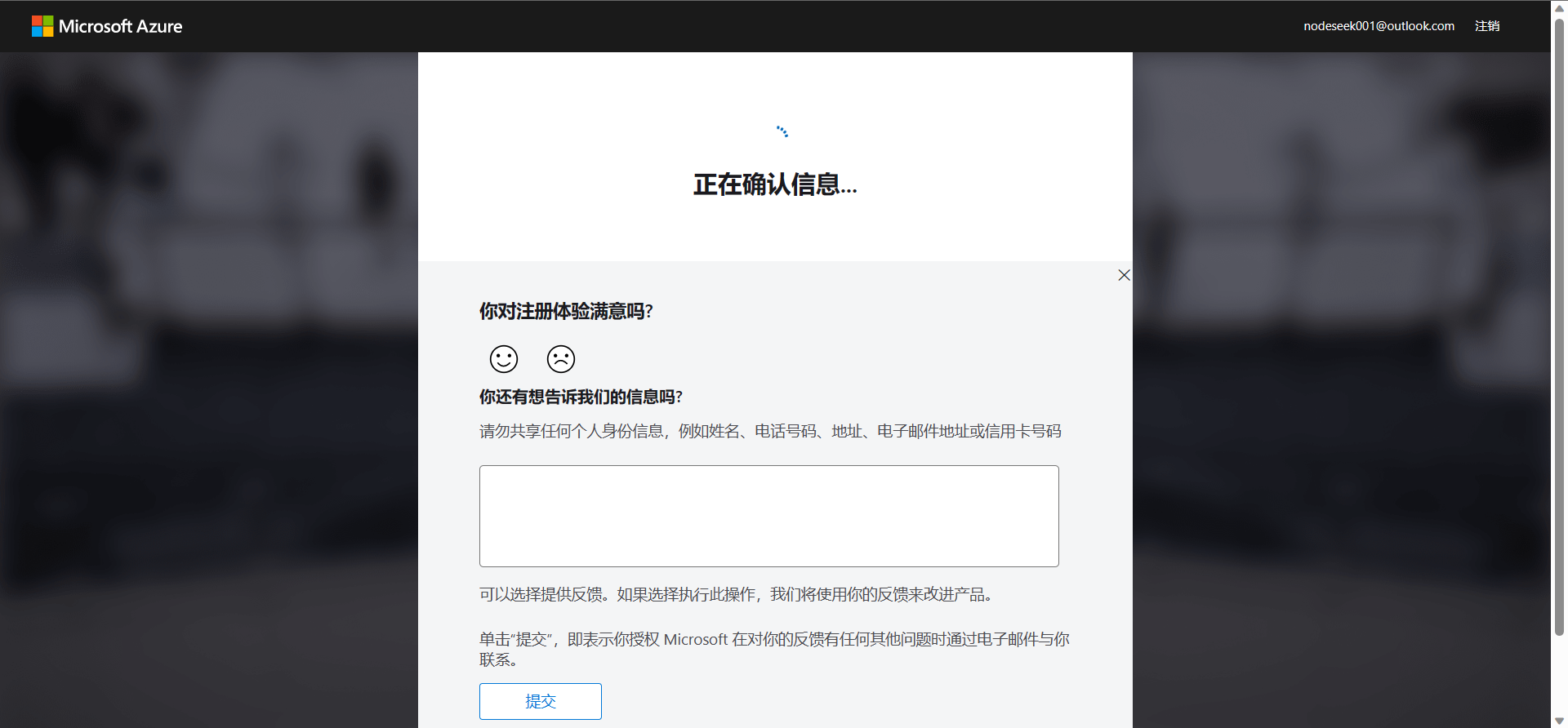Screen dimensions: 1568x728
Task: Click the scrollbar down arrow
Action: click(1559, 721)
